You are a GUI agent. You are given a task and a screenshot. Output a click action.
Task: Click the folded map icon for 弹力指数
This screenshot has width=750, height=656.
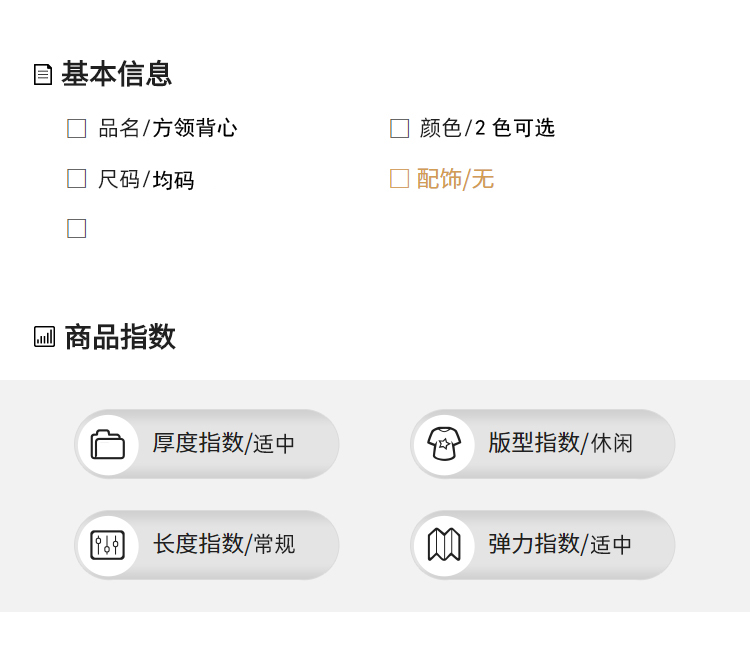click(x=444, y=545)
